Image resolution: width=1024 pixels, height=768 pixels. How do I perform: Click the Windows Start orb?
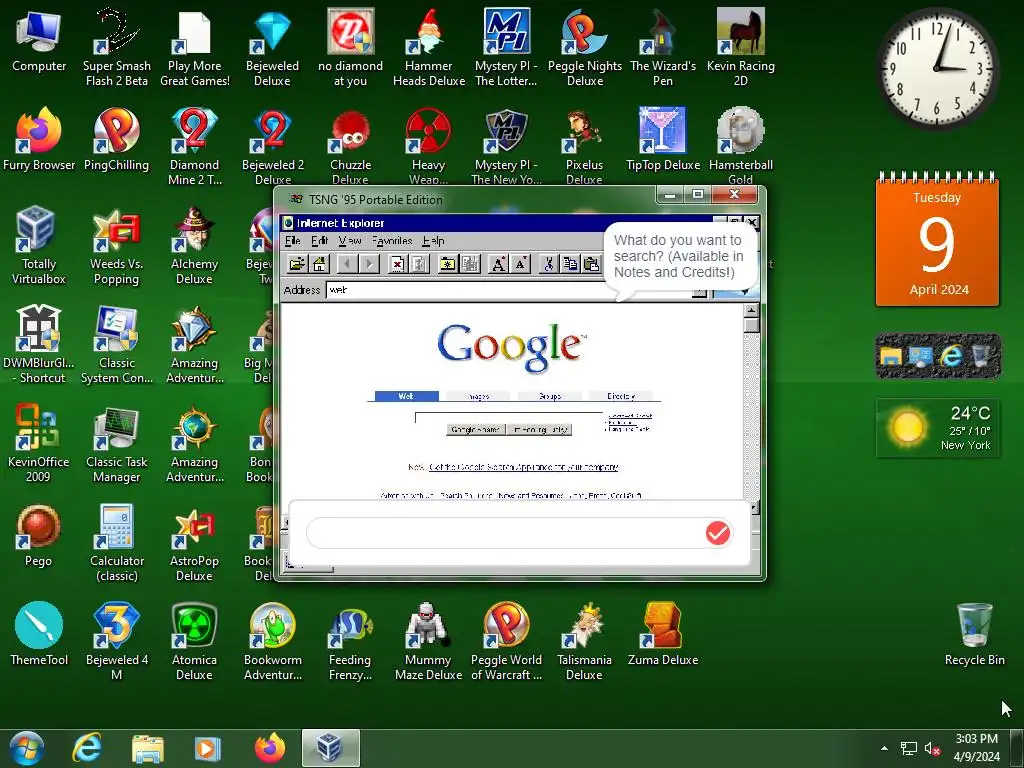[x=27, y=748]
